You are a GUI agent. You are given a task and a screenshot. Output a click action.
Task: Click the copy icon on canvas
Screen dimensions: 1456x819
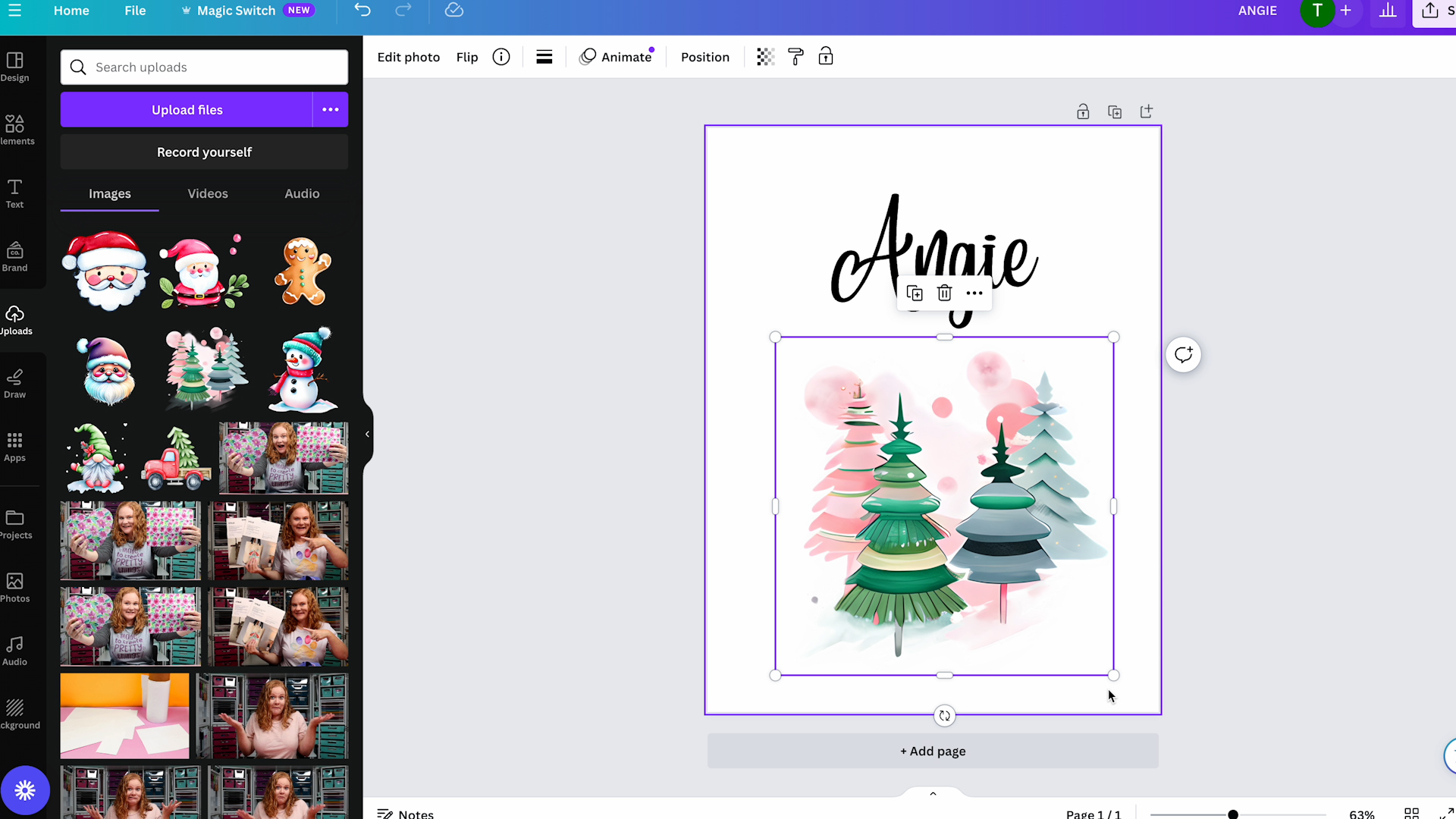pos(914,293)
